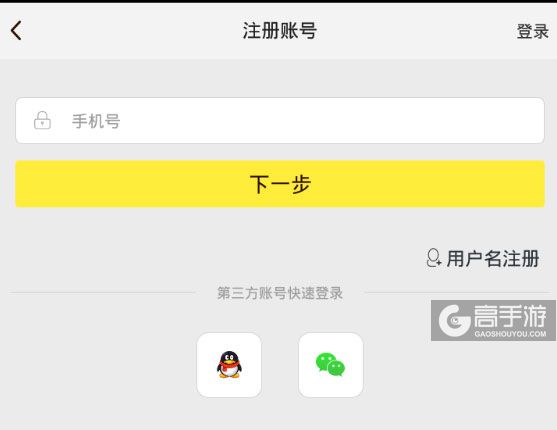The height and width of the screenshot is (430, 557).
Task: Tap the QQ penguin login icon
Action: (229, 364)
